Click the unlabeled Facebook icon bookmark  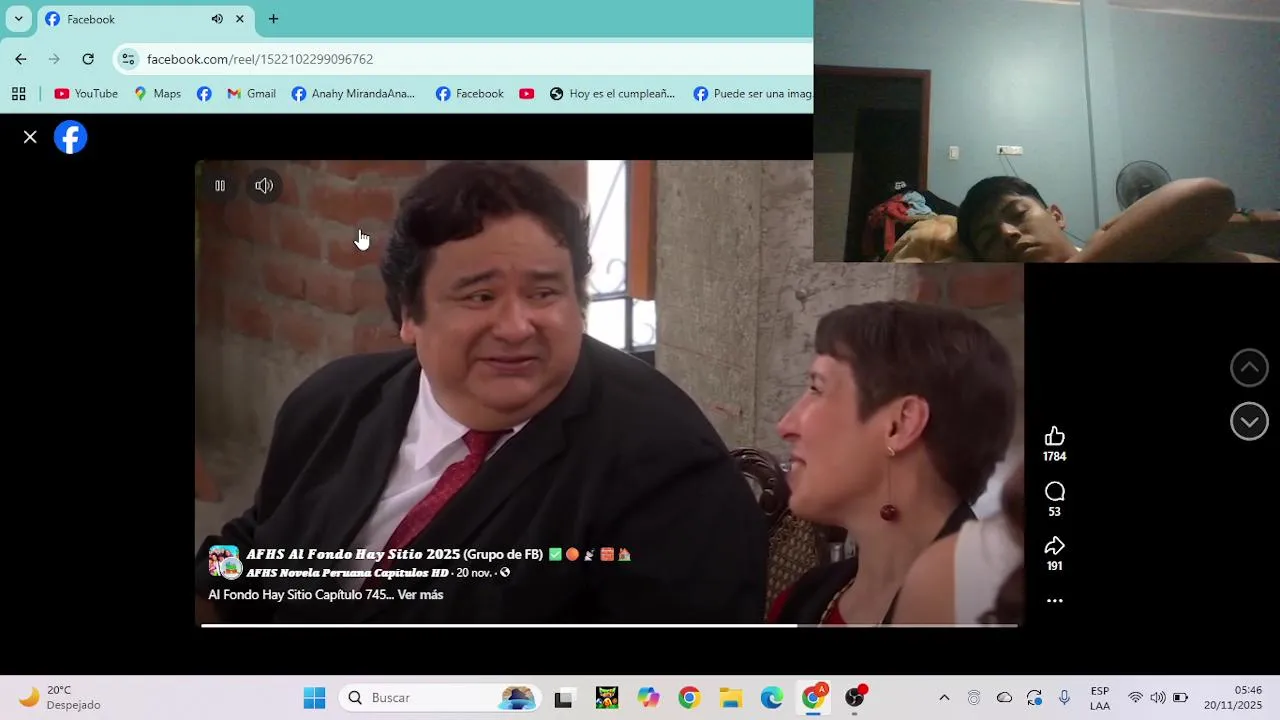[204, 93]
